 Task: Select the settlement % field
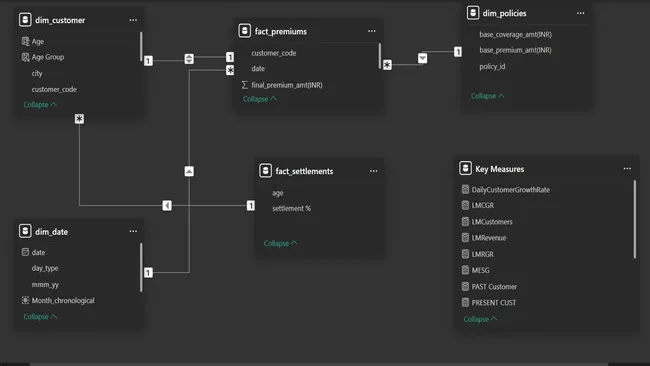point(291,208)
